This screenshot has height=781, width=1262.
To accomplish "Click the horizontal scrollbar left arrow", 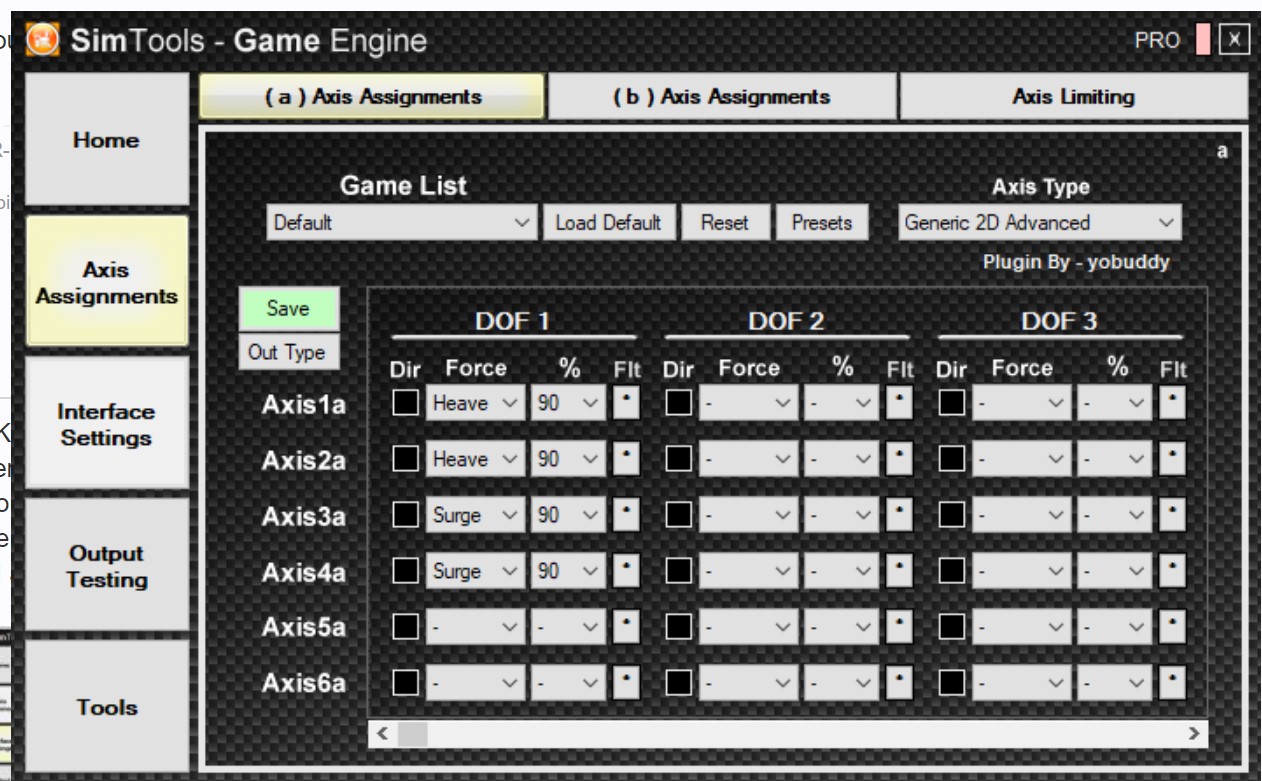I will (383, 733).
